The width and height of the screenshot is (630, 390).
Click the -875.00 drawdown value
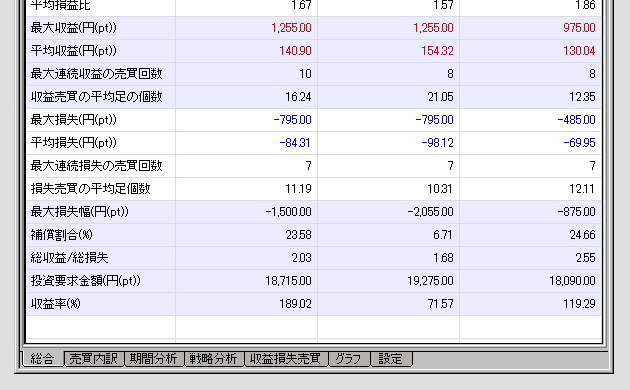[x=577, y=212]
